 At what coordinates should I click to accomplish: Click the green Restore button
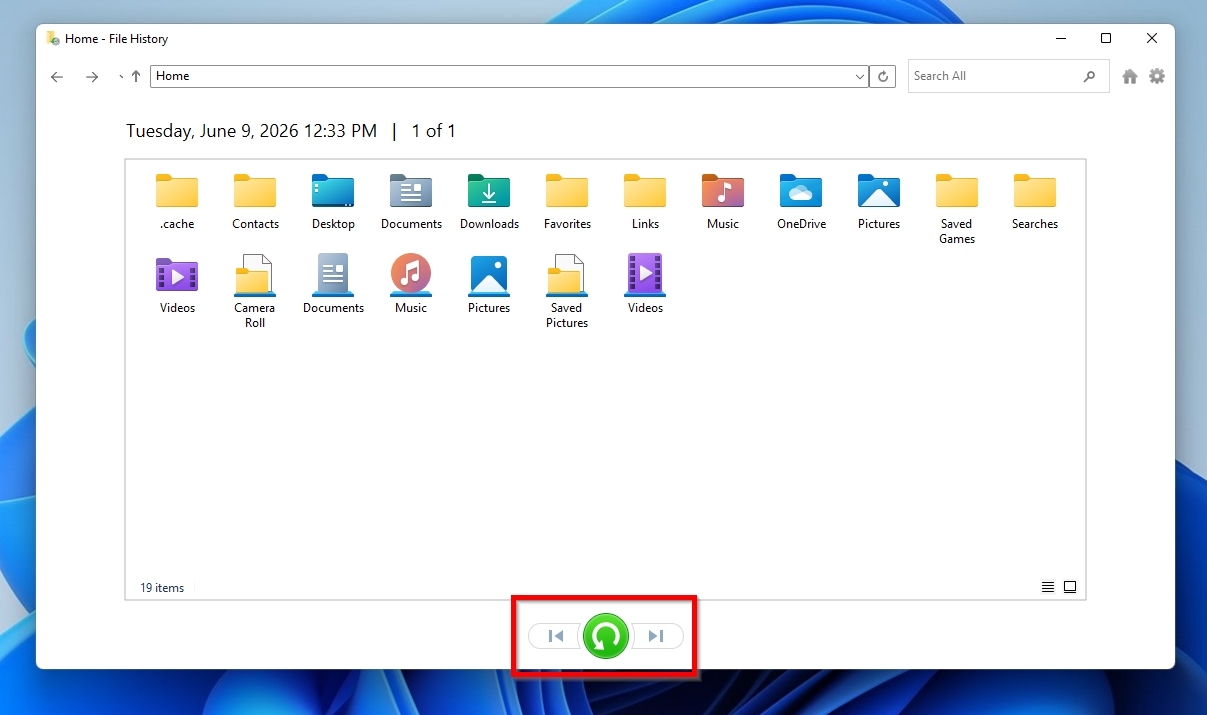[x=605, y=636]
